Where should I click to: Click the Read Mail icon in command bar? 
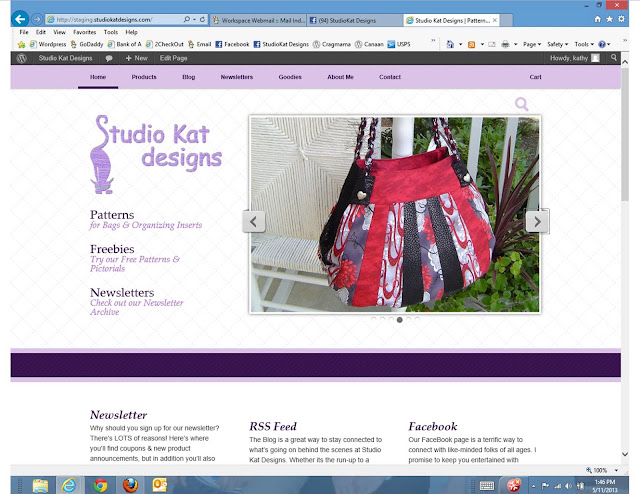coord(492,44)
